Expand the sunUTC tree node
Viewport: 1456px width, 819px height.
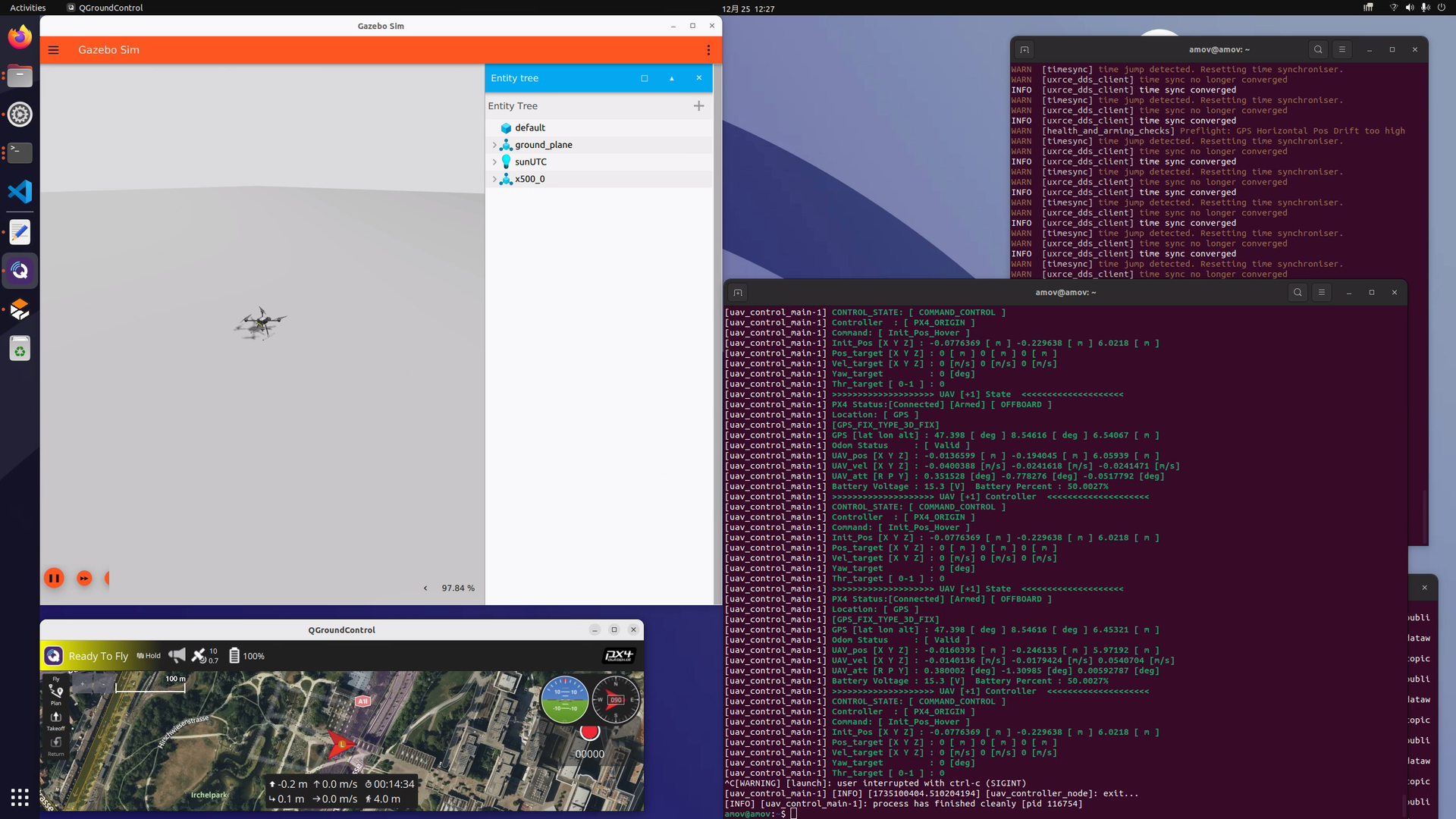pos(494,162)
